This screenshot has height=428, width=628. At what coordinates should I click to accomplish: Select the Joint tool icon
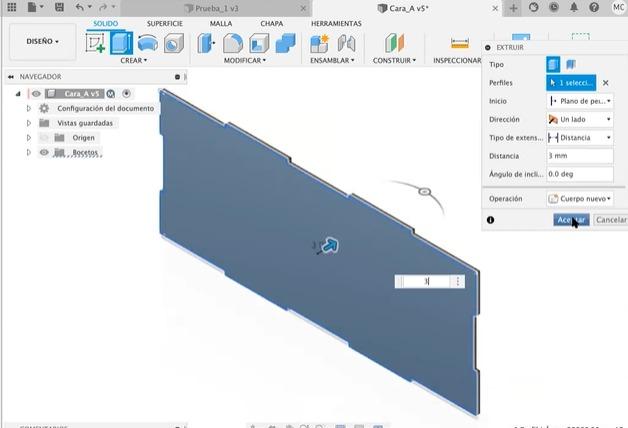tap(346, 43)
